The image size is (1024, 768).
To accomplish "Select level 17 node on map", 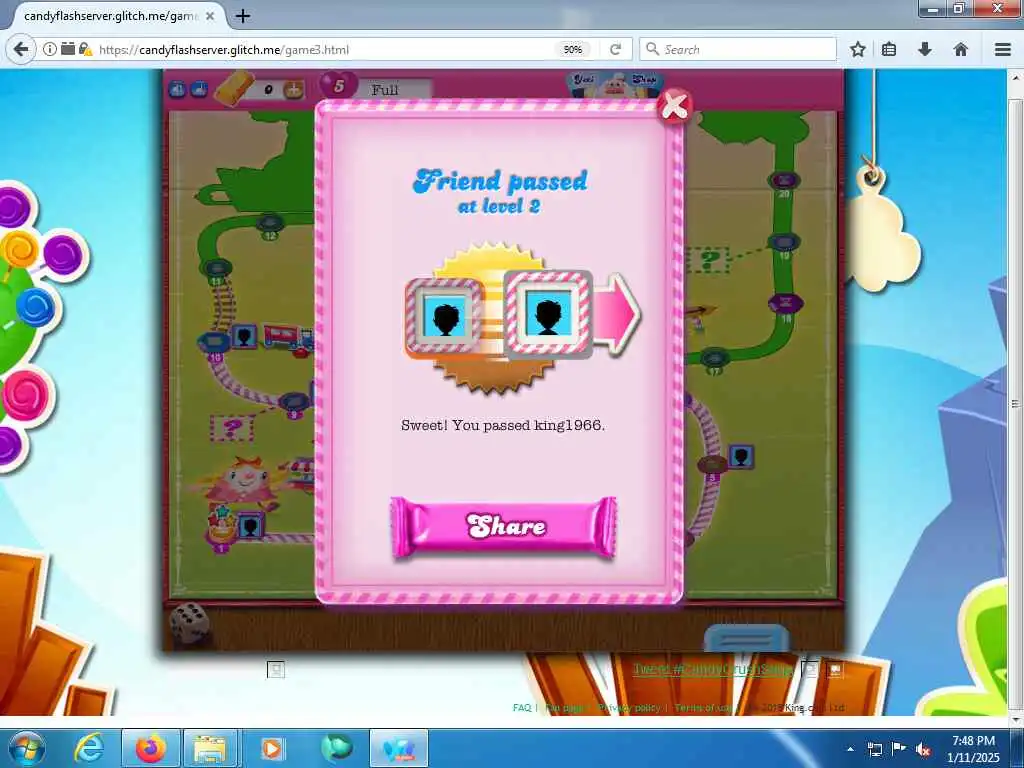I will [x=714, y=358].
